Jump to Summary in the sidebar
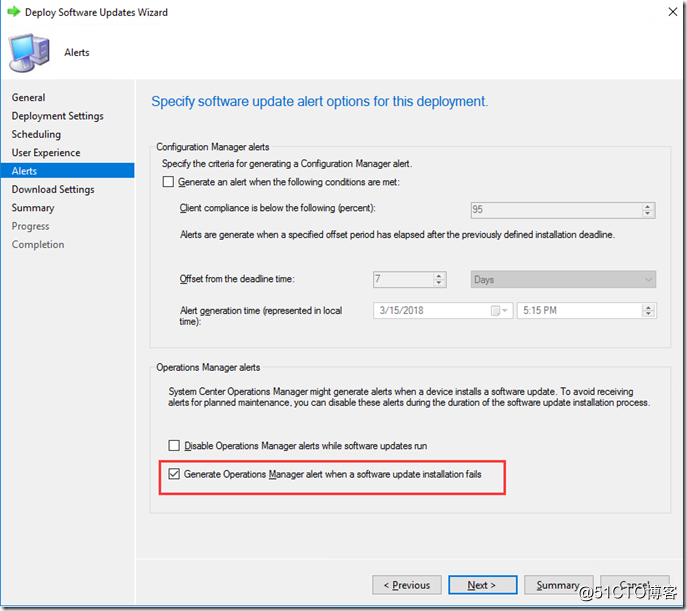 pyautogui.click(x=33, y=208)
